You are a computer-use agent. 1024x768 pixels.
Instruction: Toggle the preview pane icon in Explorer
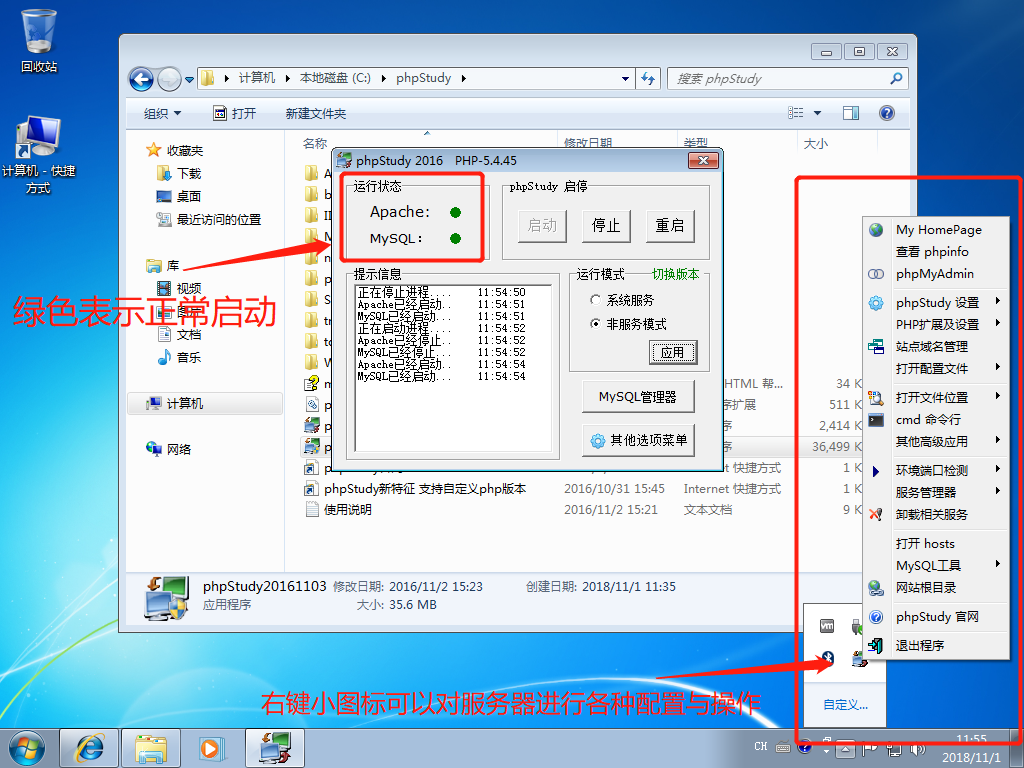[851, 113]
